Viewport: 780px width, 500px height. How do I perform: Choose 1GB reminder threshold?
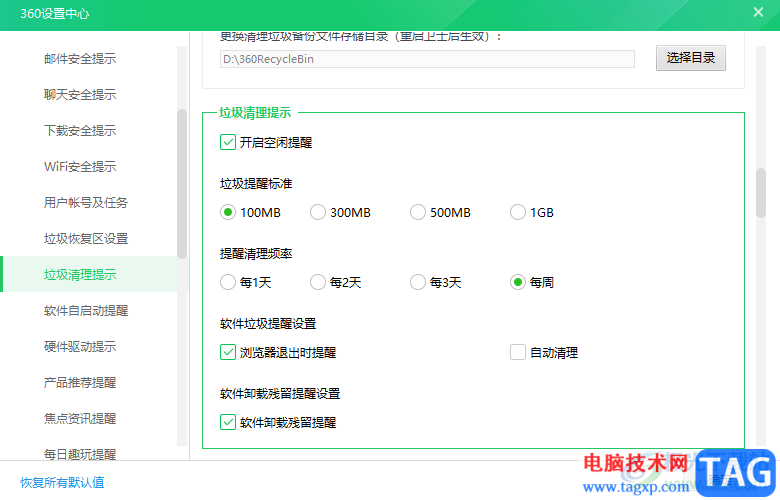(x=518, y=212)
